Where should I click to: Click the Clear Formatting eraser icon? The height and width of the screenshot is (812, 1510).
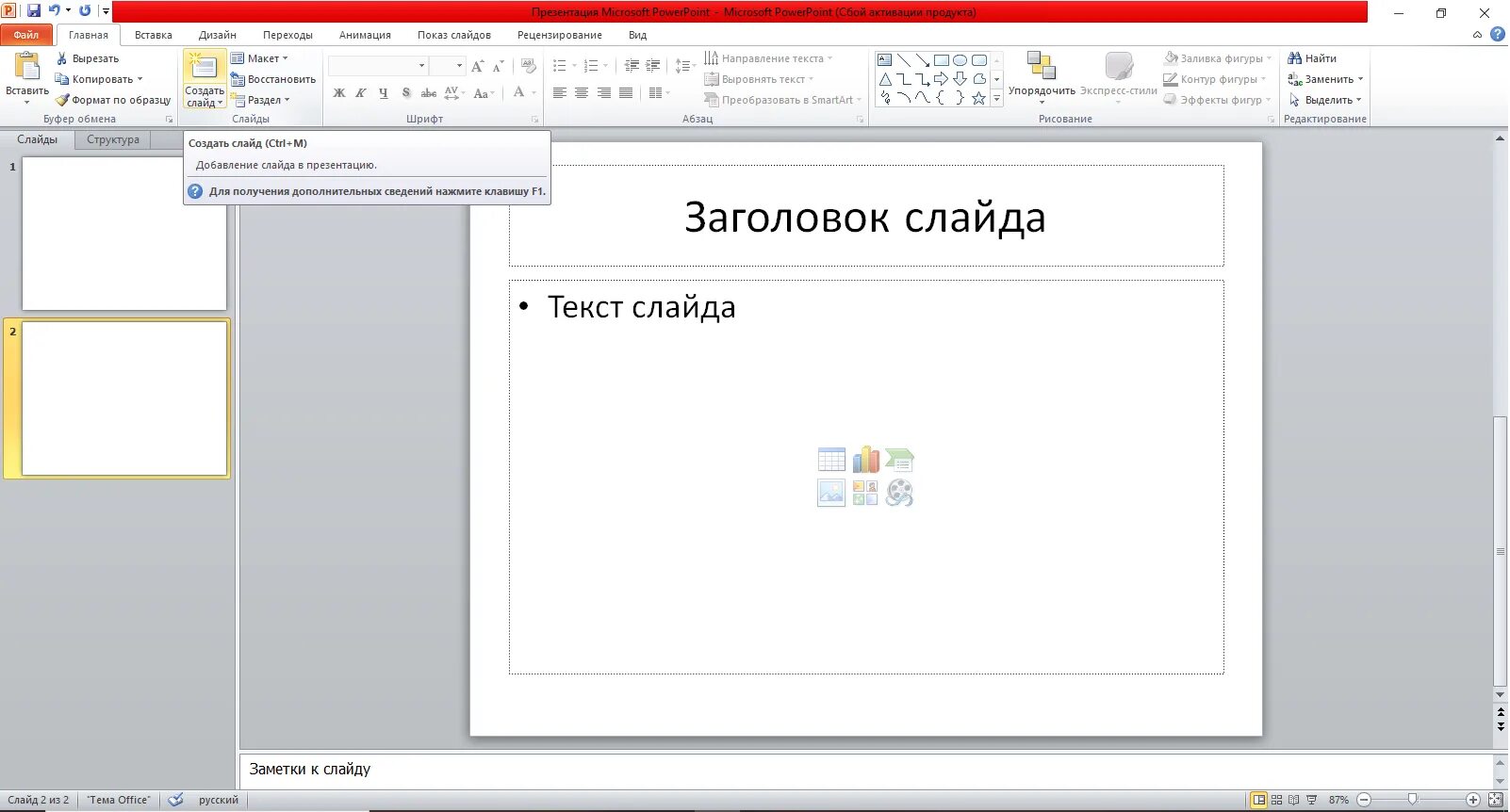click(x=529, y=66)
